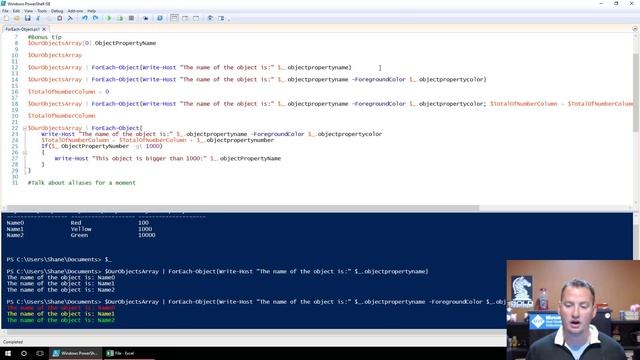The height and width of the screenshot is (360, 640).
Task: Click yellow 'The name of the object is: Name1' output
Action: click(60, 314)
